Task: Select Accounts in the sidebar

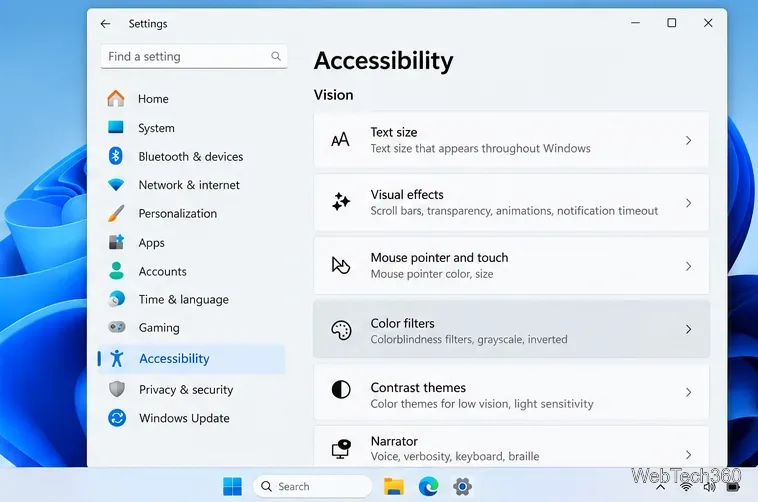Action: pyautogui.click(x=162, y=271)
